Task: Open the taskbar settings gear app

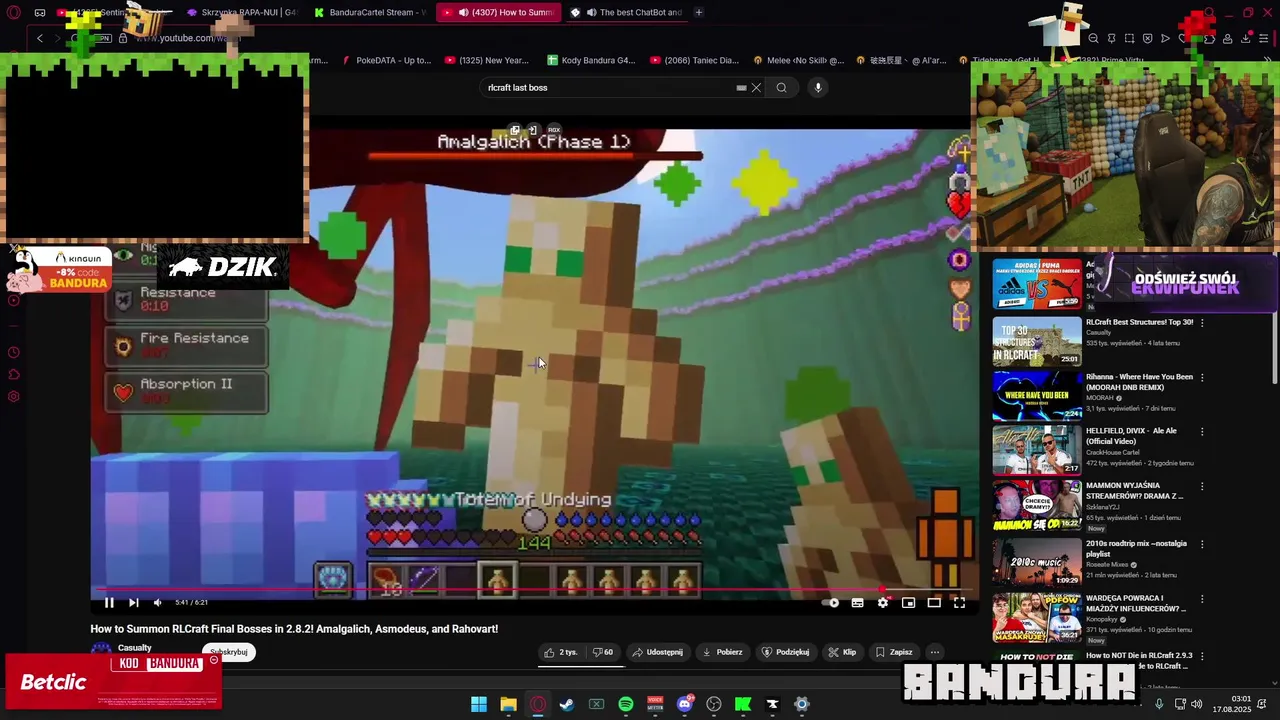Action: (x=801, y=704)
